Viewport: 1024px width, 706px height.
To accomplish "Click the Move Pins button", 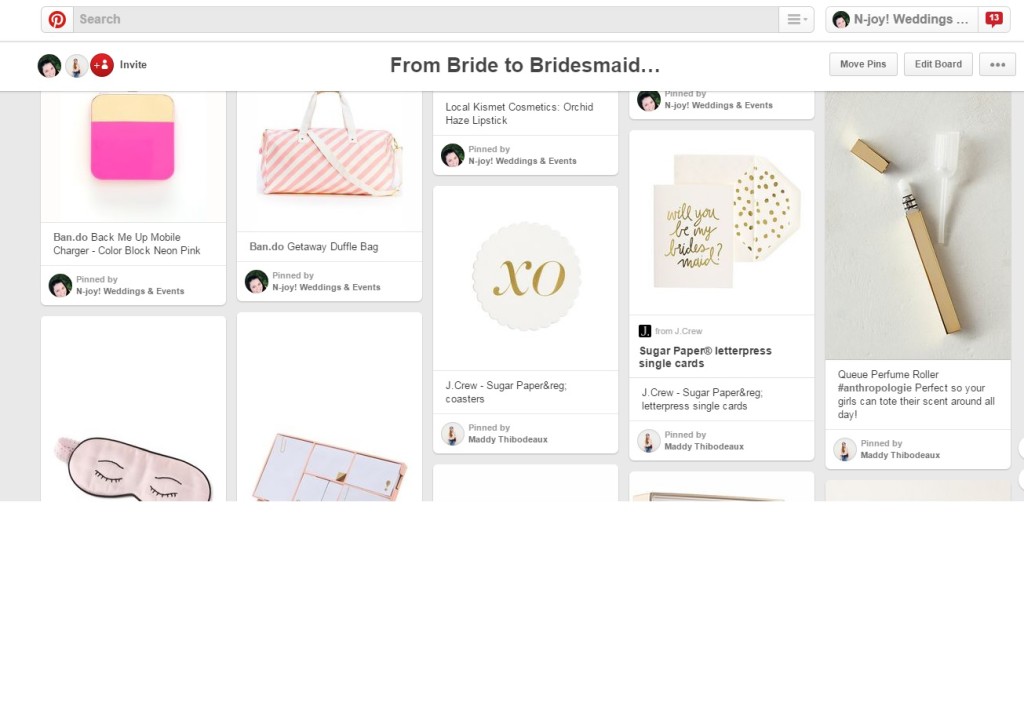I will click(863, 64).
